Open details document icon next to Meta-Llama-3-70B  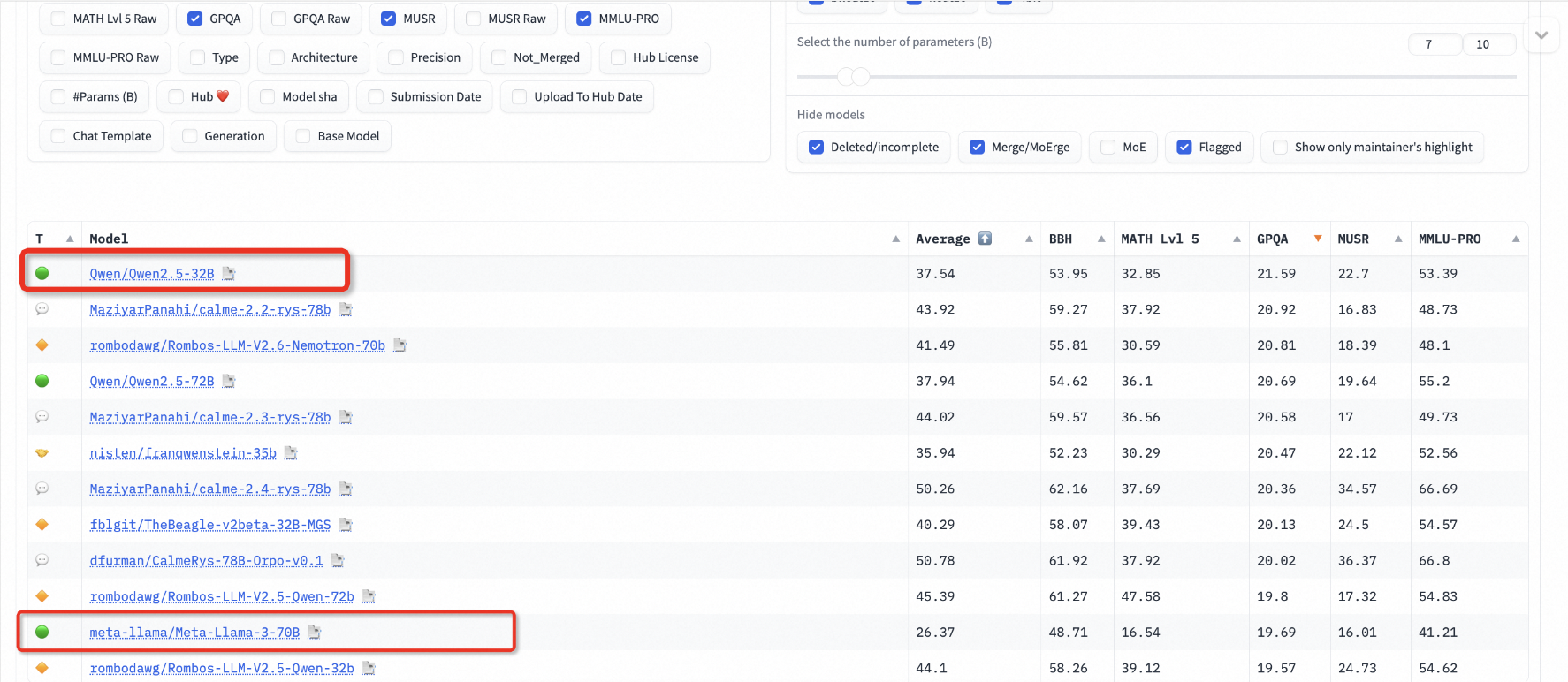point(315,633)
